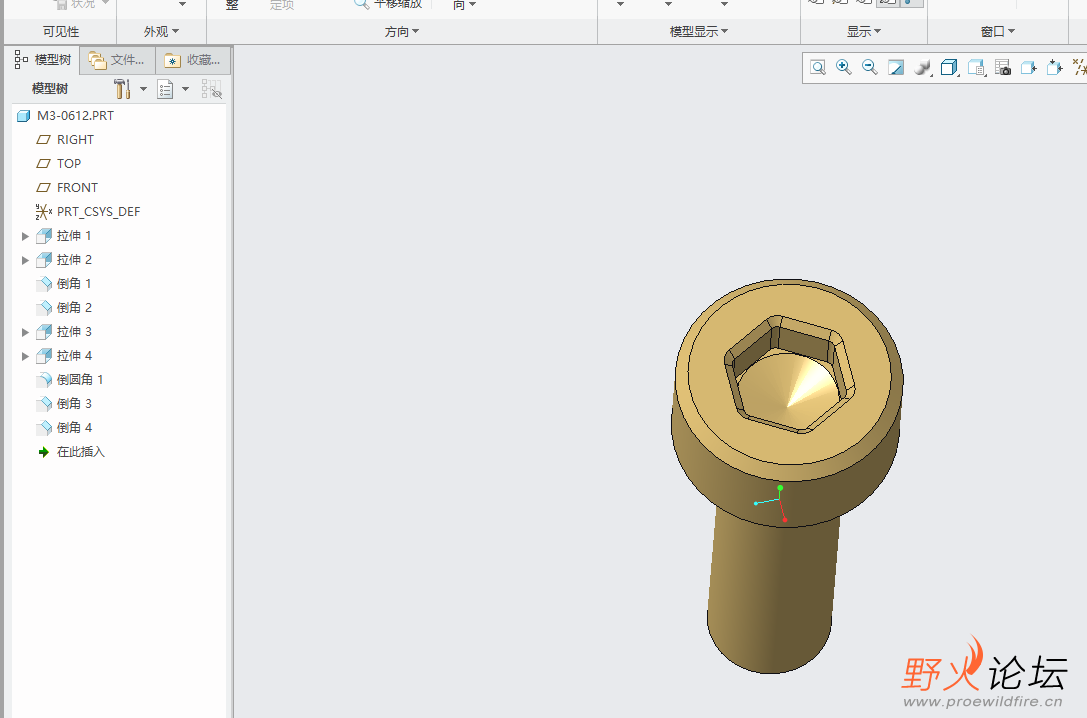Open the saved orientations cube icon
The width and height of the screenshot is (1087, 718).
[949, 67]
